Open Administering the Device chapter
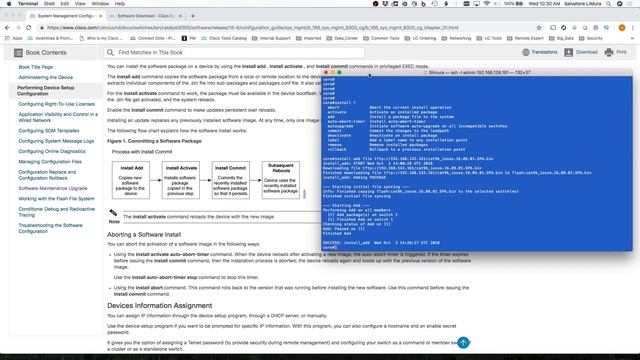 pos(46,77)
